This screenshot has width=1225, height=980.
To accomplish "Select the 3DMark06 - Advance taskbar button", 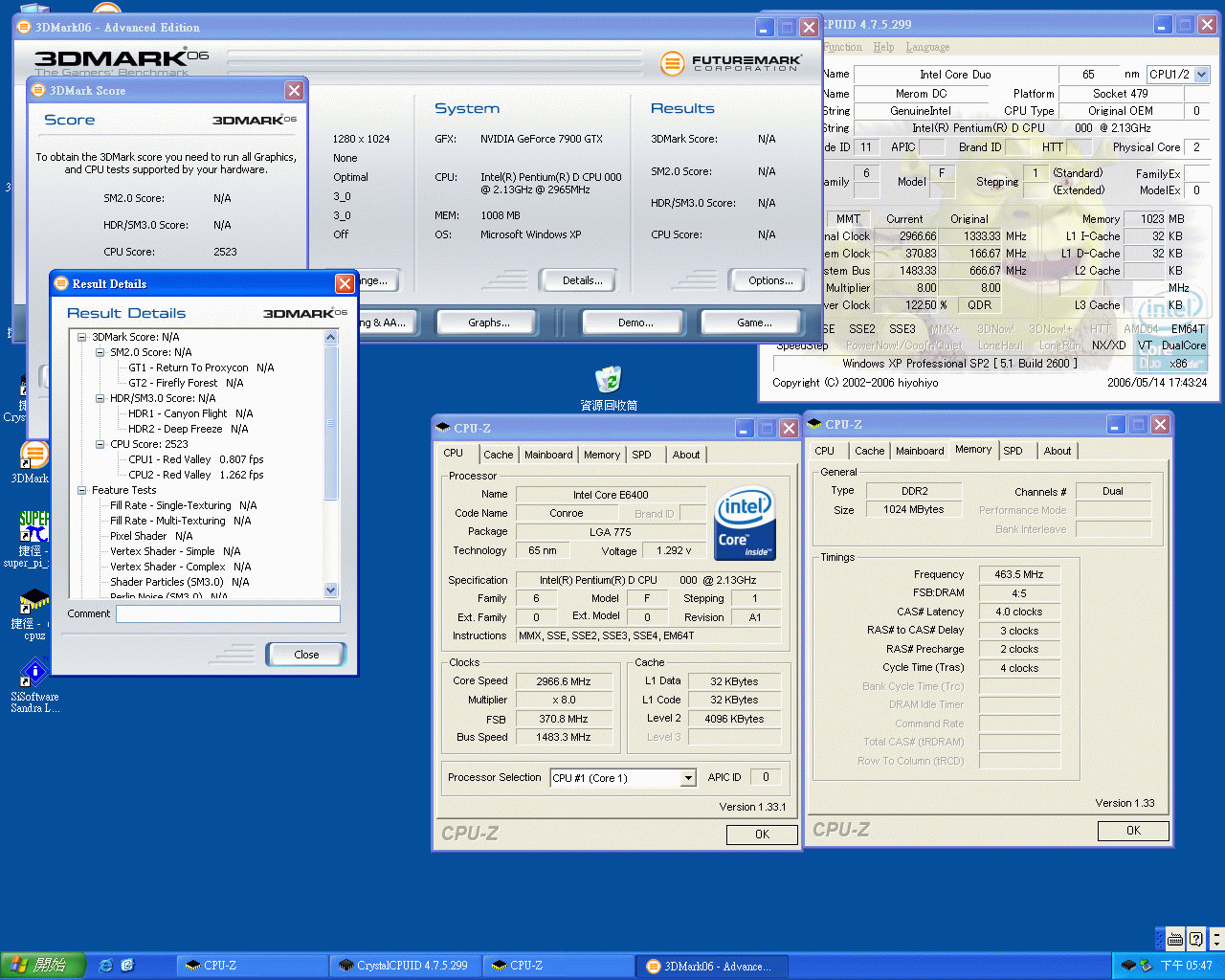I will (x=710, y=966).
